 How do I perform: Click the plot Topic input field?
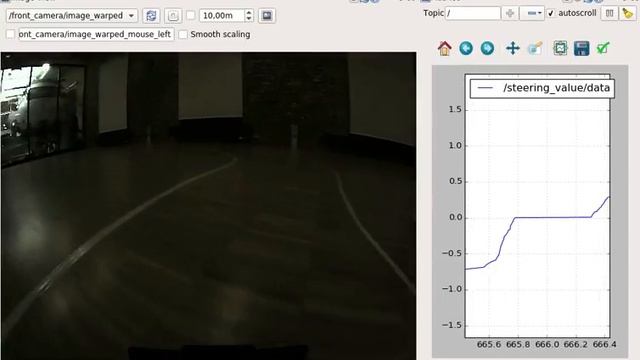click(x=473, y=13)
